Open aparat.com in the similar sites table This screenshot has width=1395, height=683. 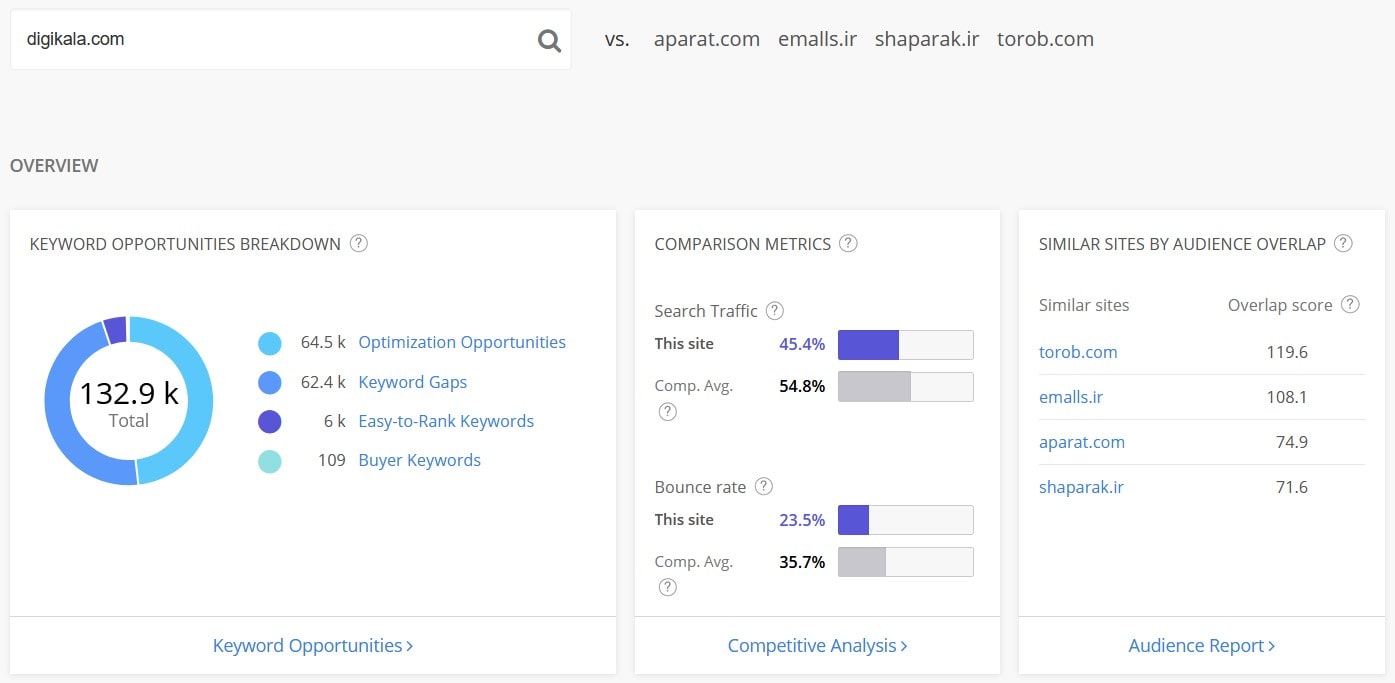pyautogui.click(x=1082, y=442)
